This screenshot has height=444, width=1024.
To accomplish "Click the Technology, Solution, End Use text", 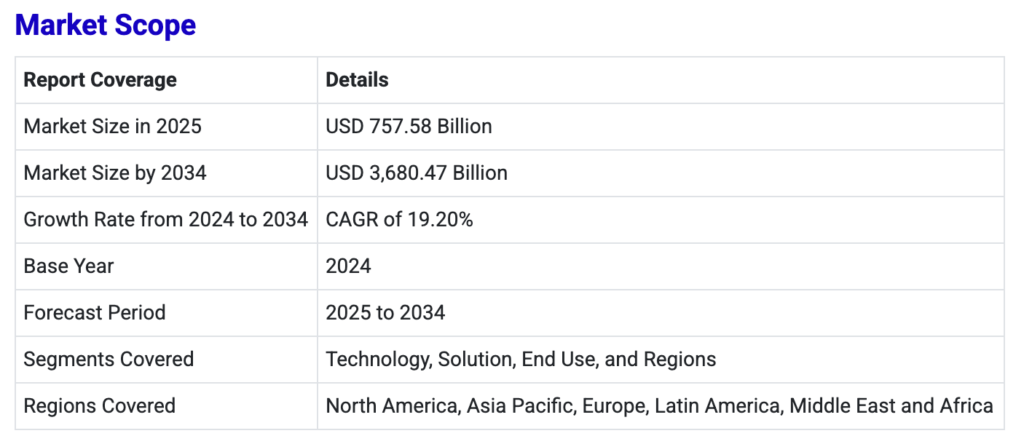I will (x=460, y=359).
